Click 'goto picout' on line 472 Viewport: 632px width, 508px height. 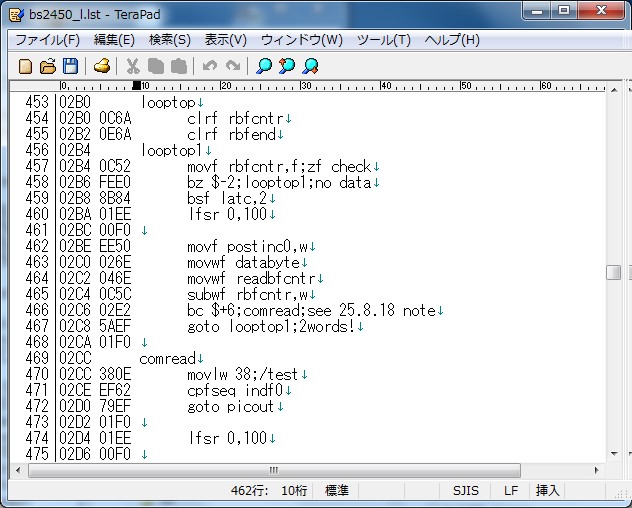pyautogui.click(x=231, y=406)
